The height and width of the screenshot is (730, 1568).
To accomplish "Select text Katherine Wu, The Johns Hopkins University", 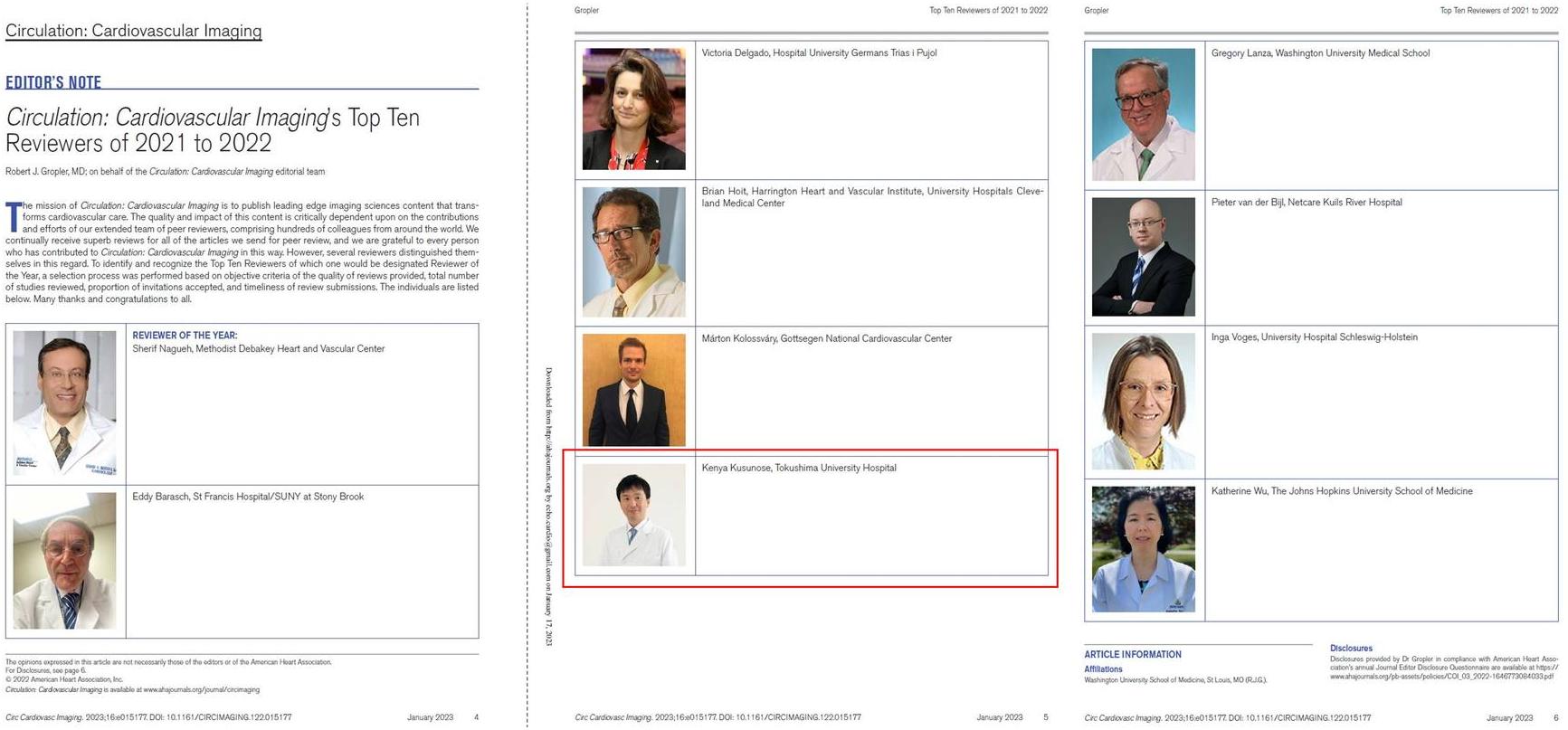I will point(1342,491).
